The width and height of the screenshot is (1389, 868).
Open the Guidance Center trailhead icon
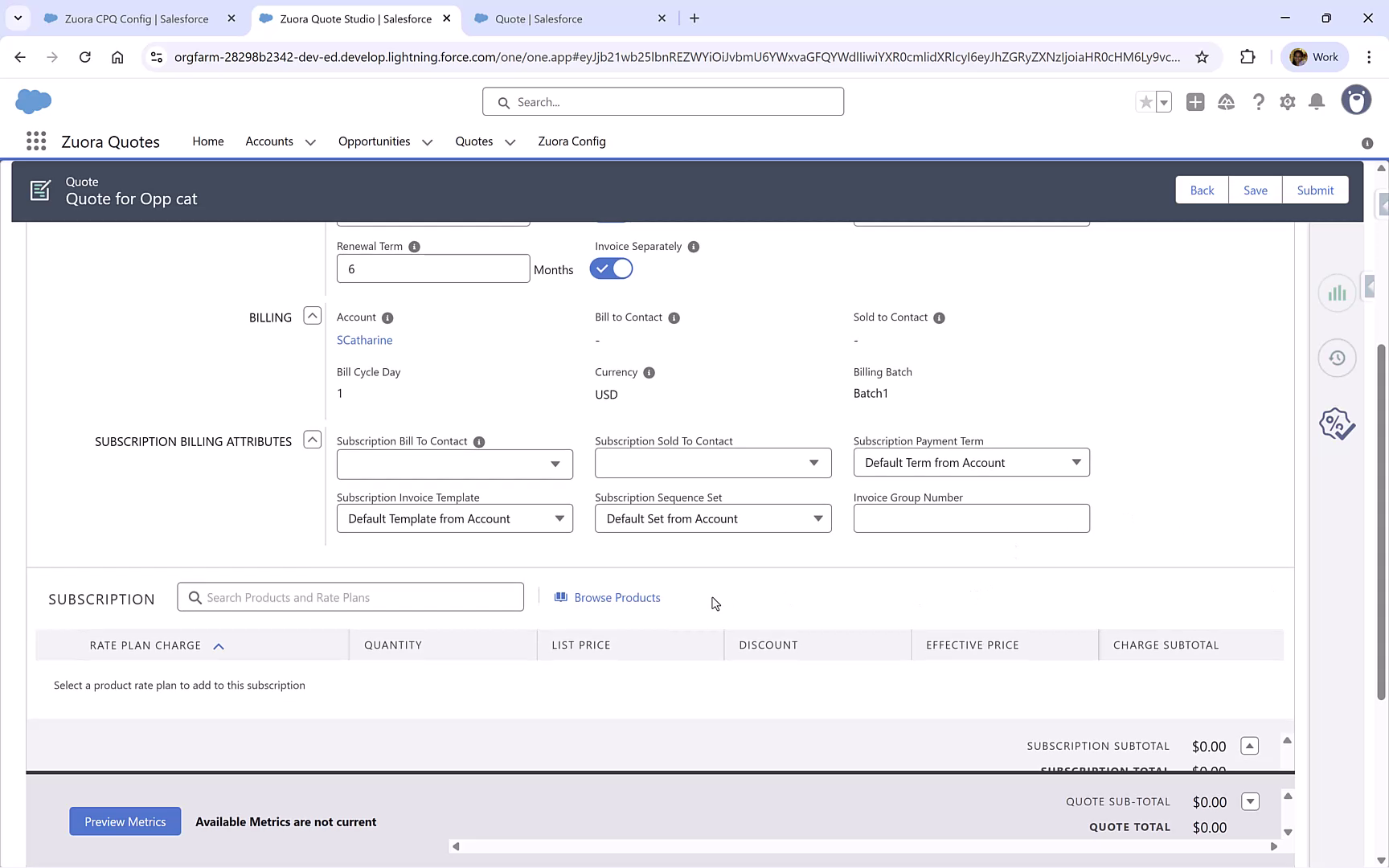1226,102
